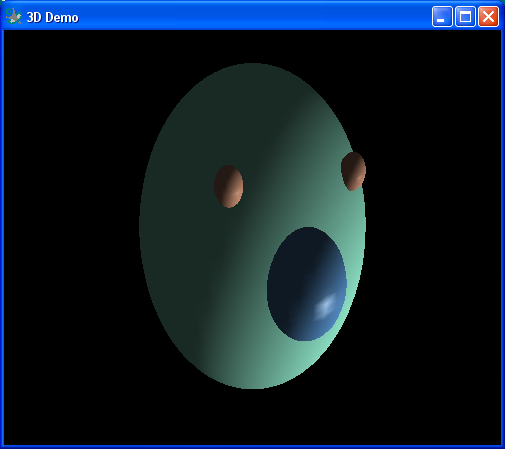This screenshot has width=505, height=449.
Task: Click the 3D Demo title text
Action: coord(52,17)
